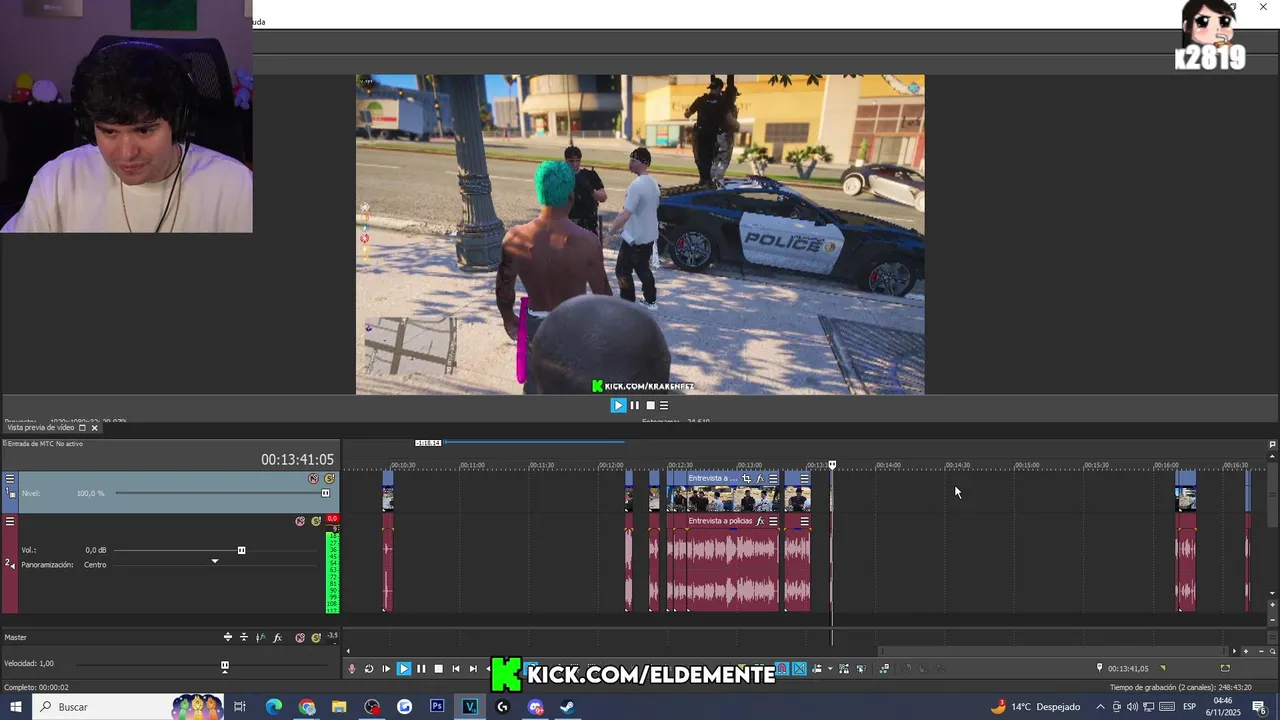Open the auto ripple mode dropdown arrow
Viewport: 1280px width, 720px height.
(829, 669)
